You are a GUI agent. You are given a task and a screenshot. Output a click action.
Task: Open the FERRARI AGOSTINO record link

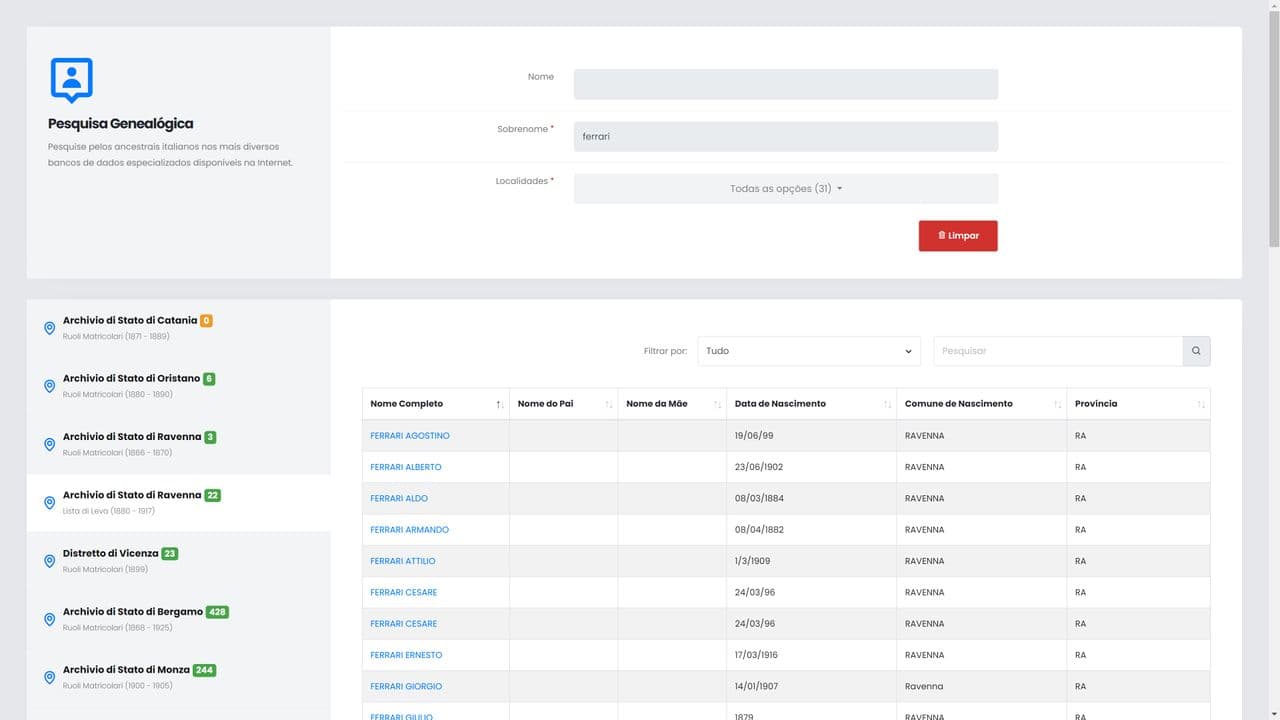410,436
